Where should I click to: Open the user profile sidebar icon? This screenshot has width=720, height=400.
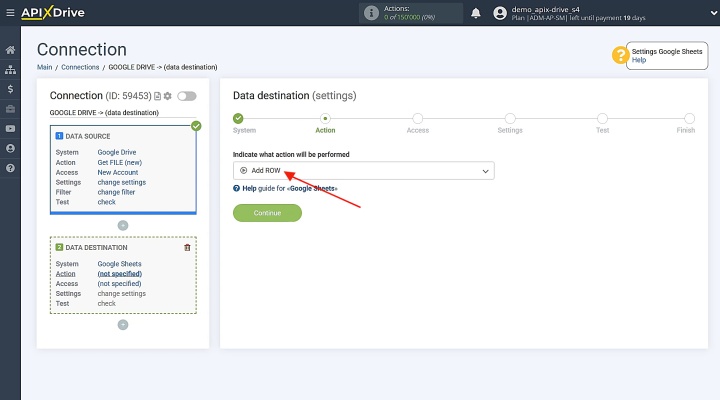tap(10, 148)
